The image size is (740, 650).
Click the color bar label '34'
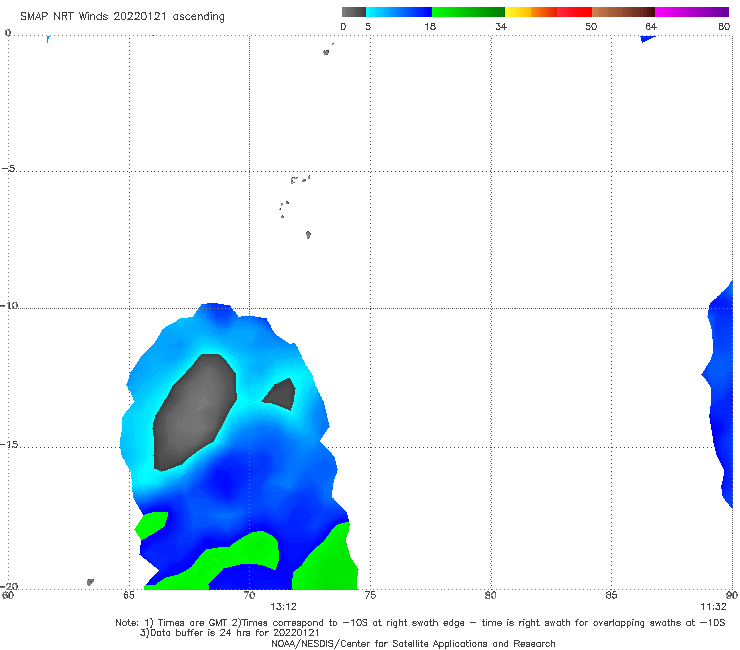tap(501, 26)
